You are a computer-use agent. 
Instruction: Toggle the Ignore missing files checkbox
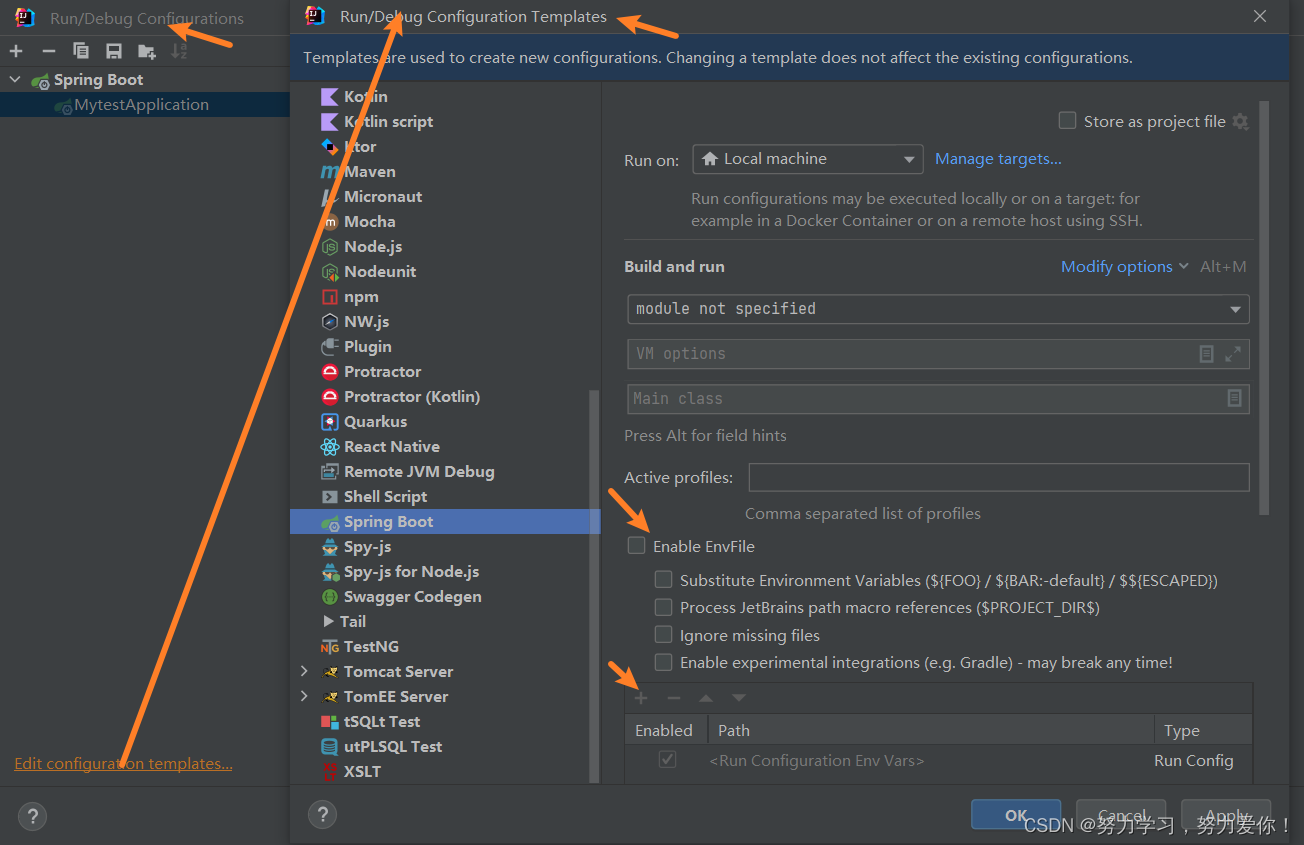coord(663,634)
